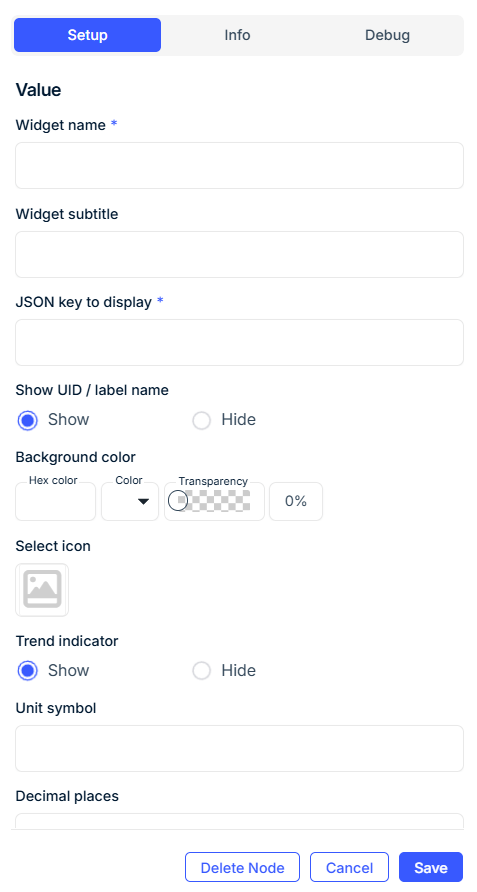Screen dimensions: 477x892
Task: Click the Save button
Action: (x=431, y=868)
